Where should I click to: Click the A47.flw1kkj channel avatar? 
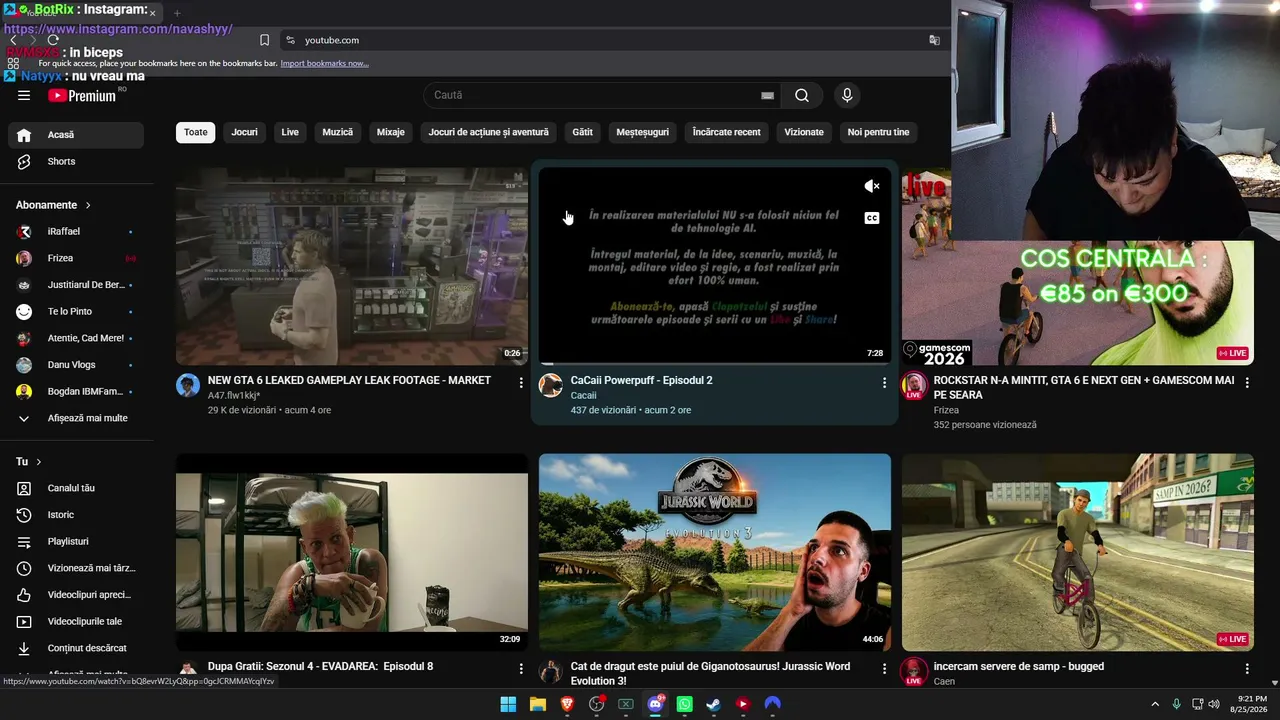click(188, 385)
